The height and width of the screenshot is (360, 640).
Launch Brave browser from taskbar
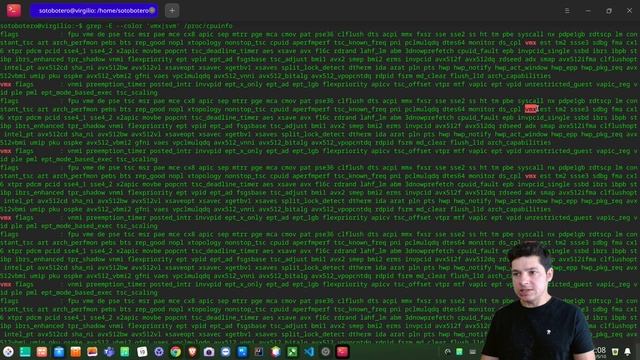click(x=192, y=352)
